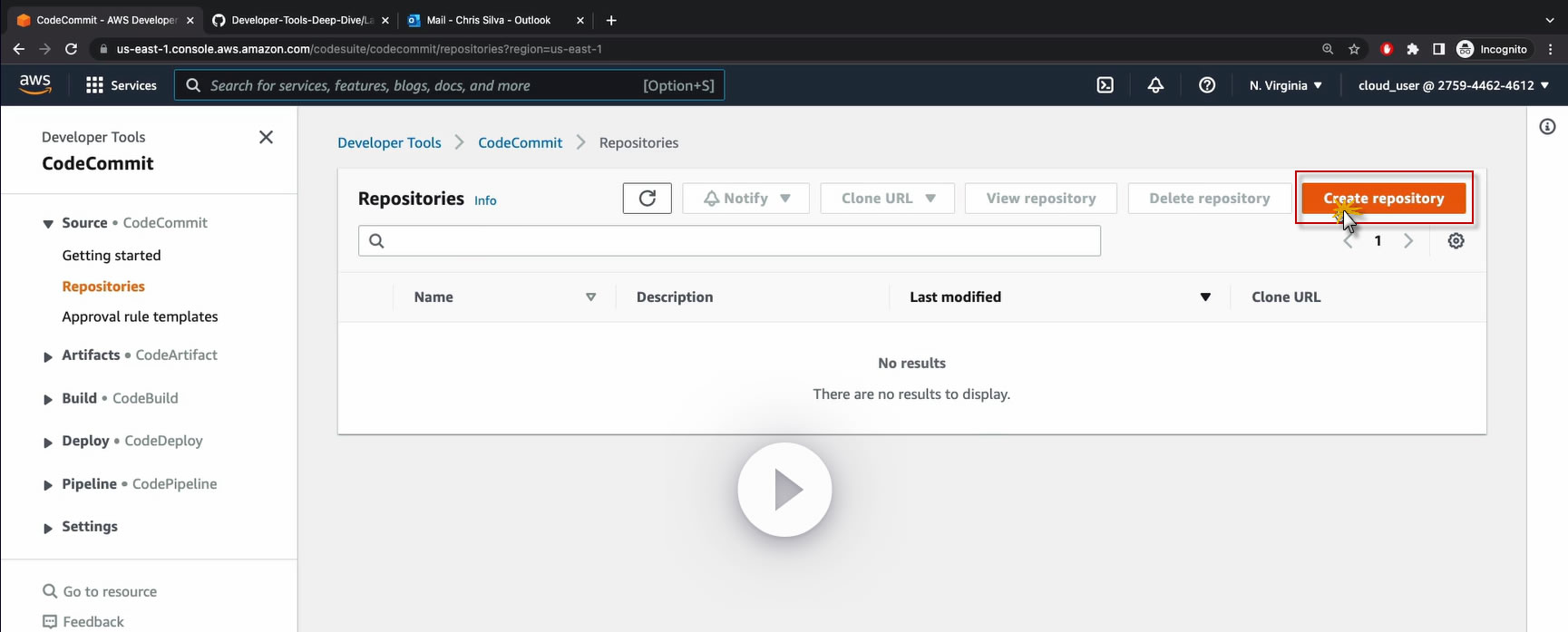Open the Feedback link
Image resolution: width=1568 pixels, height=632 pixels.
[83, 621]
